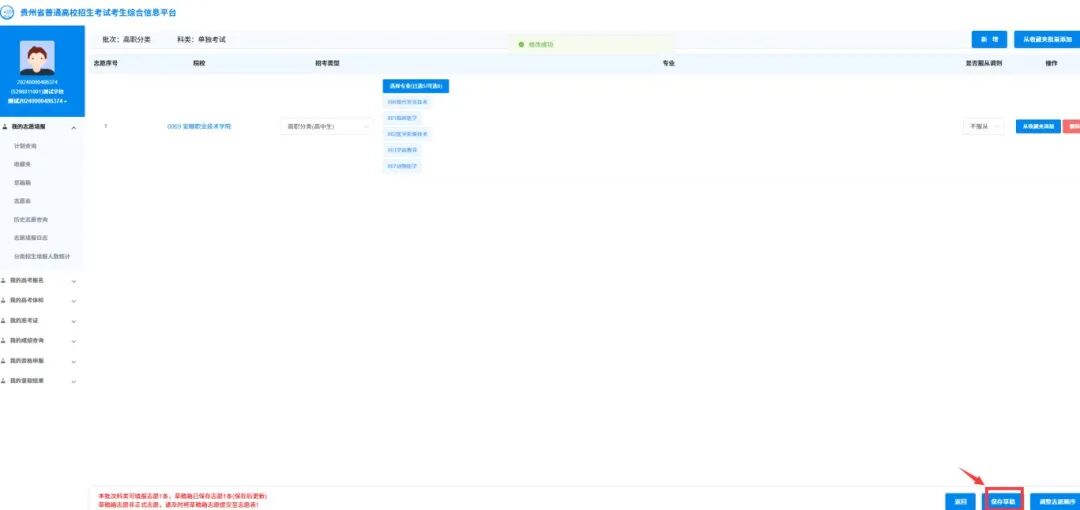Image resolution: width=1080 pixels, height=510 pixels.
Task: Open 收藏夹 in the sidebar
Action: tap(22, 164)
